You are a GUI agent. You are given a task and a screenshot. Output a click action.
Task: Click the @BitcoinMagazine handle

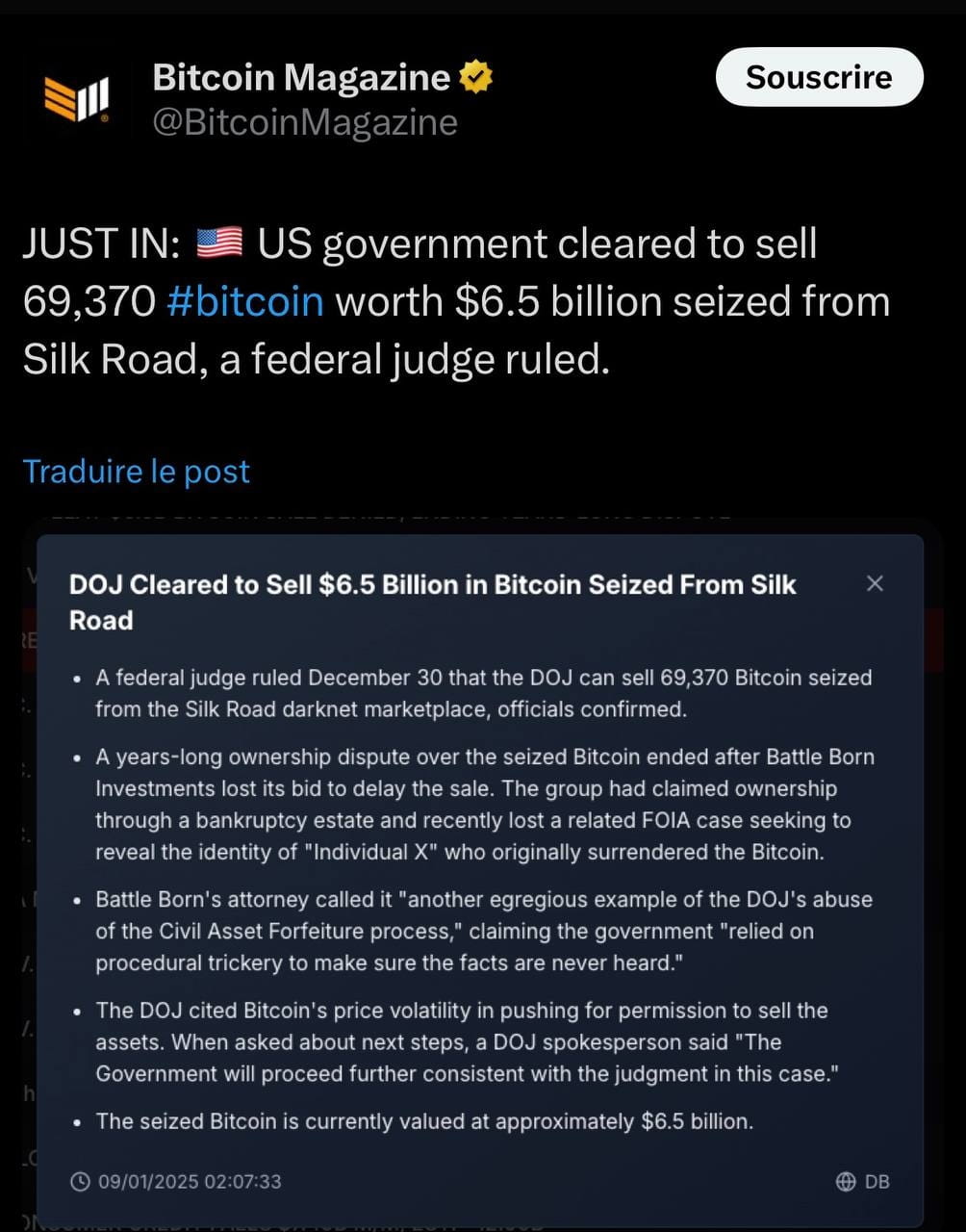click(304, 121)
